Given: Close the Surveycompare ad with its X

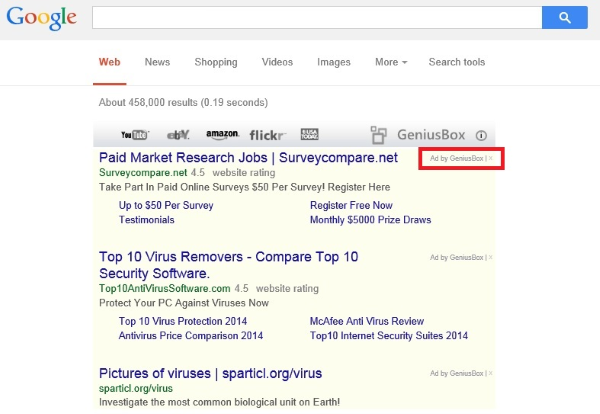Looking at the screenshot, I should 491,158.
